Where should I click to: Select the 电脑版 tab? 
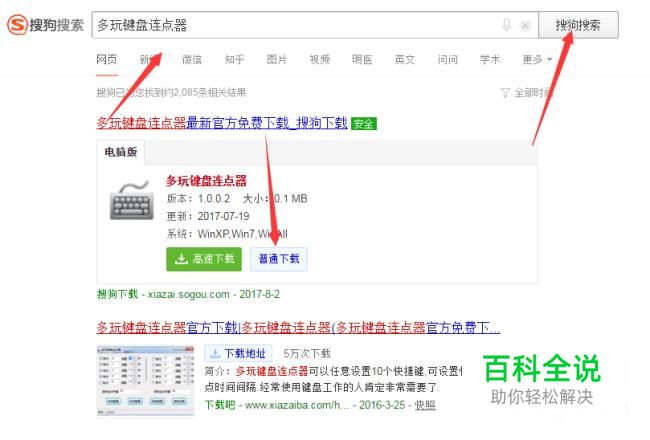pos(121,152)
